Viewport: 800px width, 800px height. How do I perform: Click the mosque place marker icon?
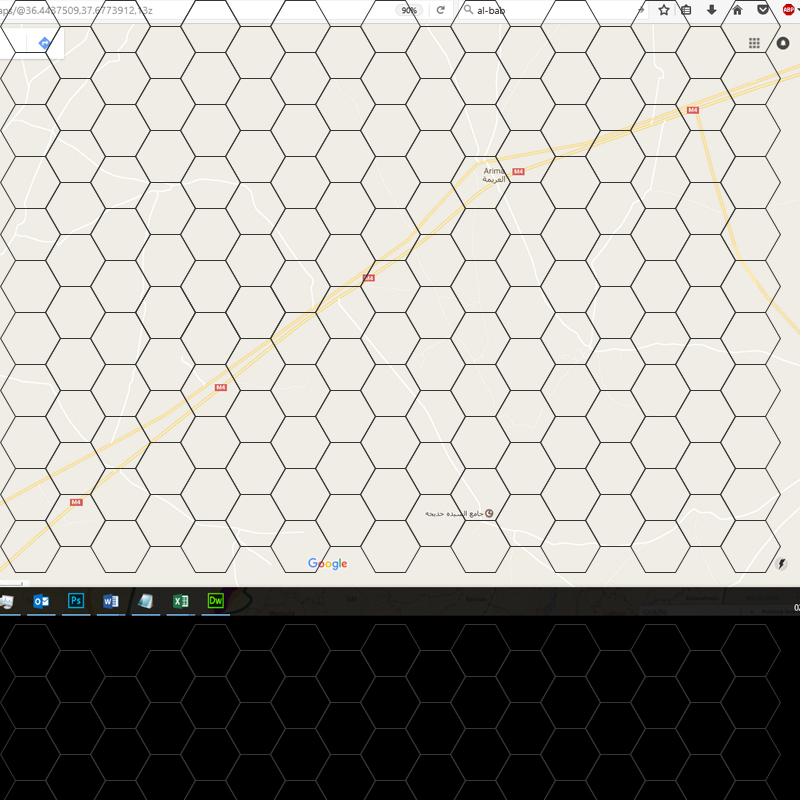click(489, 513)
